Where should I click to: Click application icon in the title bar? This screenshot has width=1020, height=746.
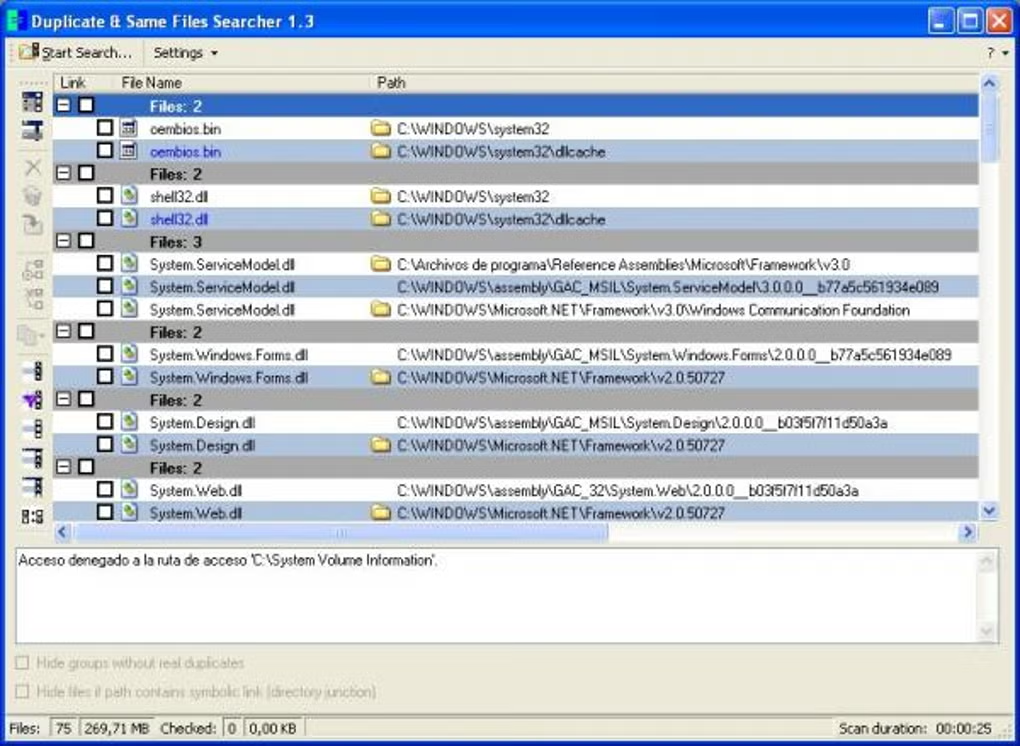click(x=16, y=21)
